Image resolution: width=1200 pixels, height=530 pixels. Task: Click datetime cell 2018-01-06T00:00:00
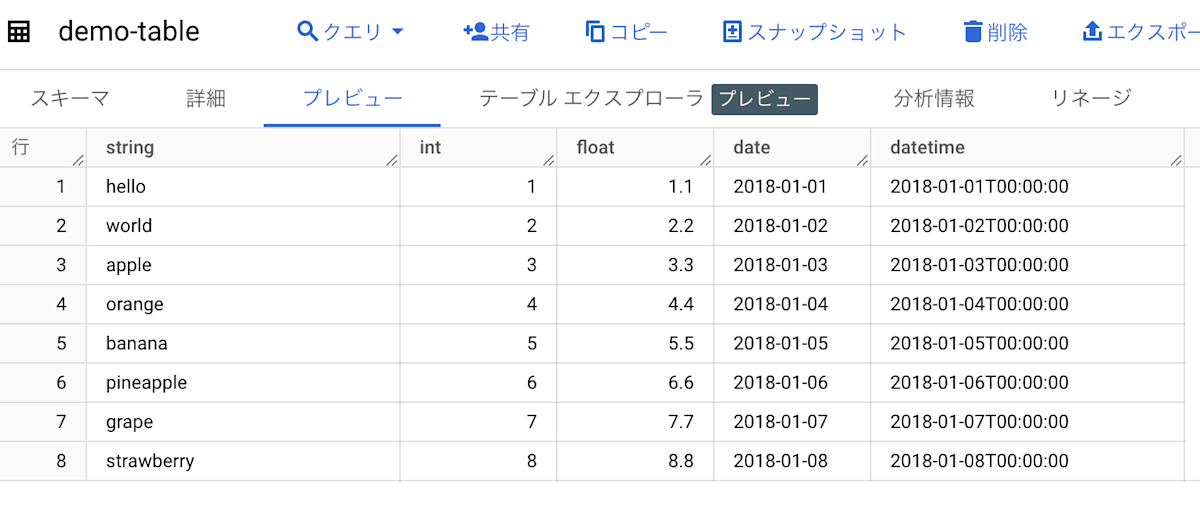[x=1027, y=383]
